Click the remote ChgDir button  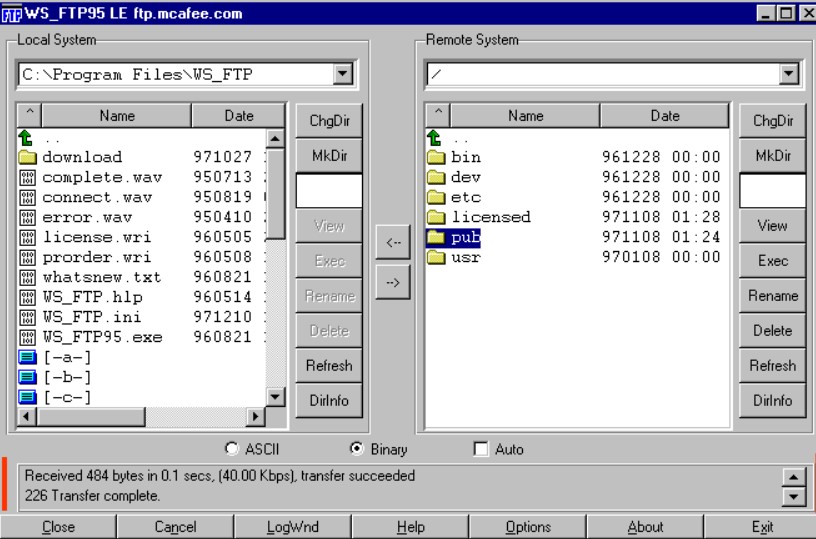772,121
